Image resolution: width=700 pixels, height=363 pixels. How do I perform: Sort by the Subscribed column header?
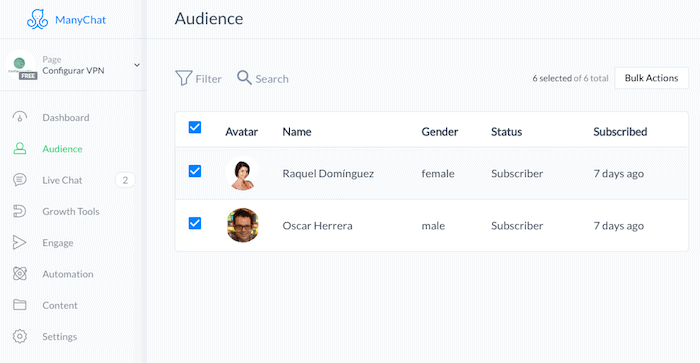(620, 132)
